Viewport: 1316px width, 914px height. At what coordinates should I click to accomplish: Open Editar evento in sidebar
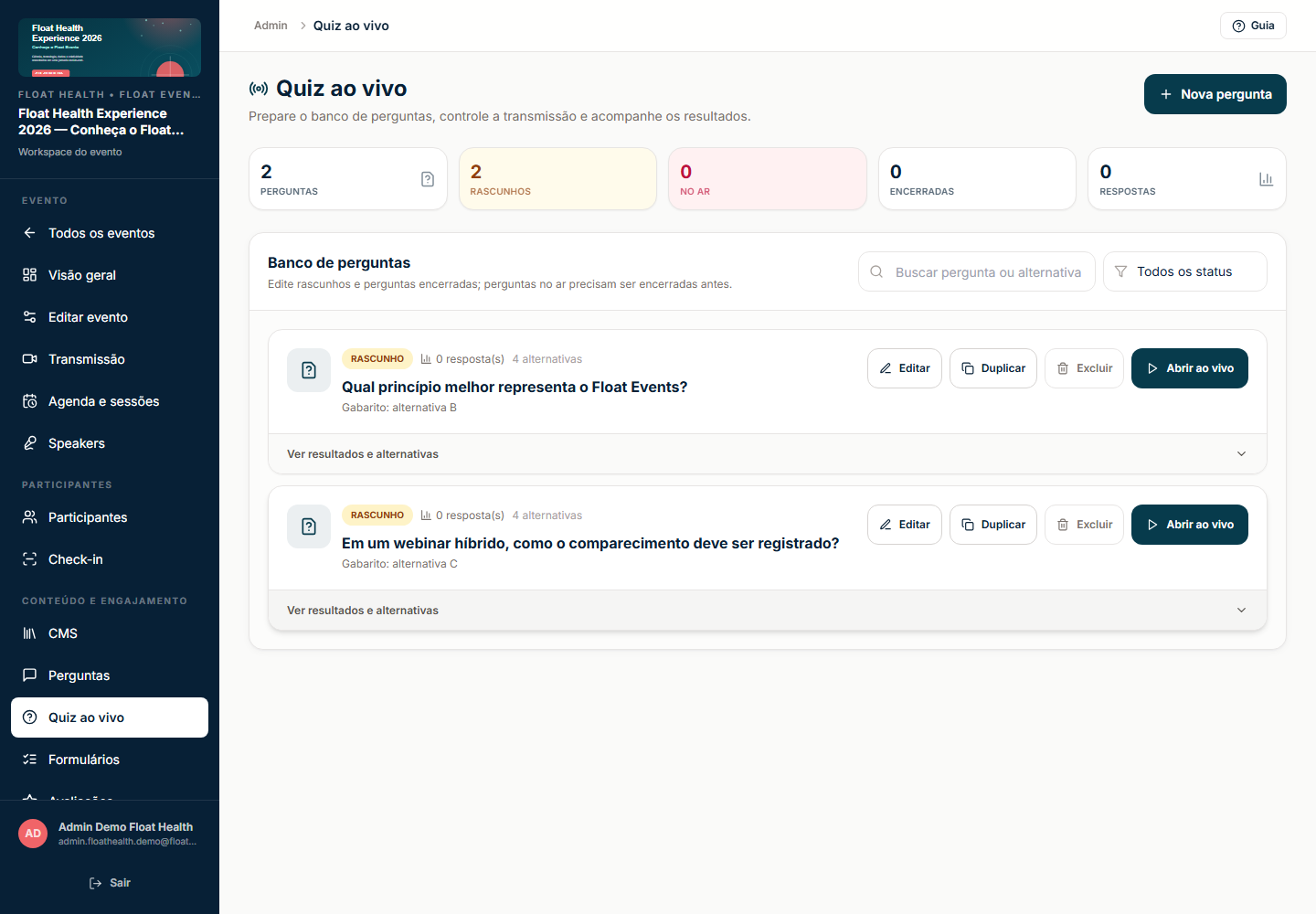[110, 317]
